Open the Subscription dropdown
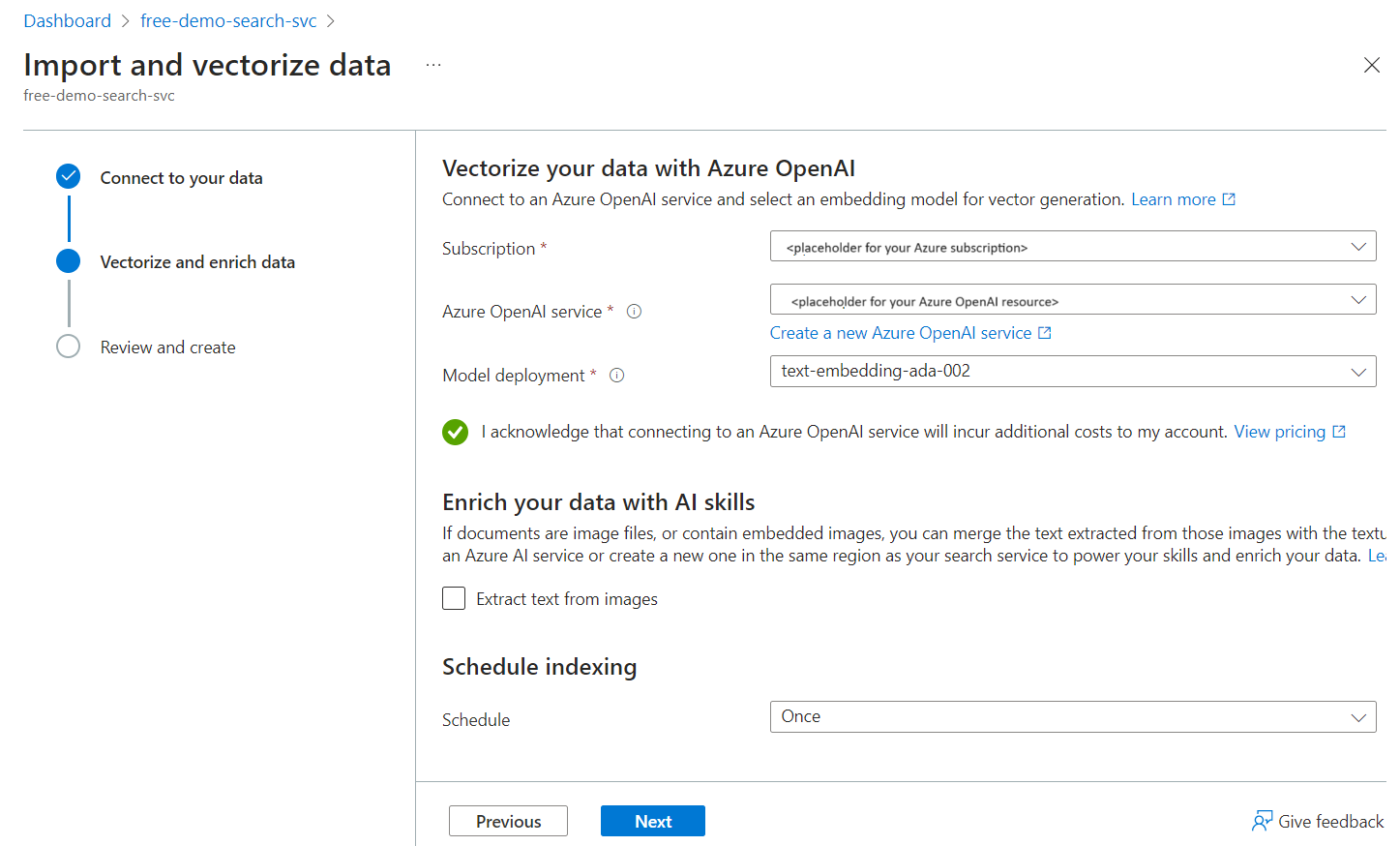Image resolution: width=1400 pixels, height=846 pixels. 1072,247
